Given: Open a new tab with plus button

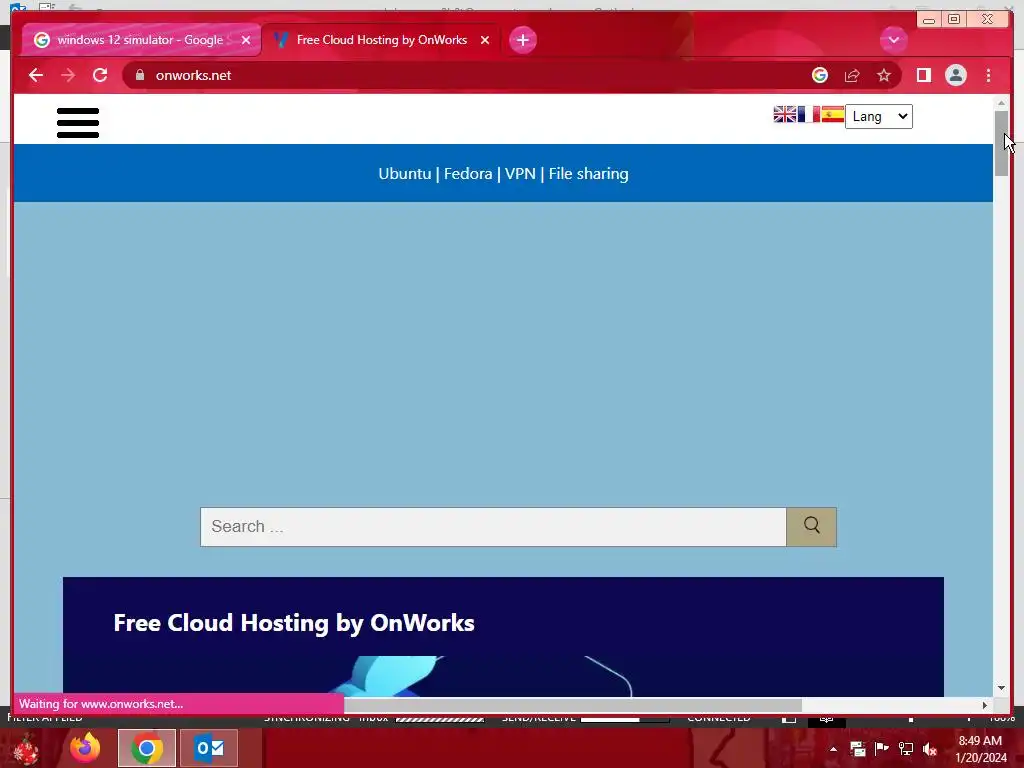Looking at the screenshot, I should coord(522,40).
